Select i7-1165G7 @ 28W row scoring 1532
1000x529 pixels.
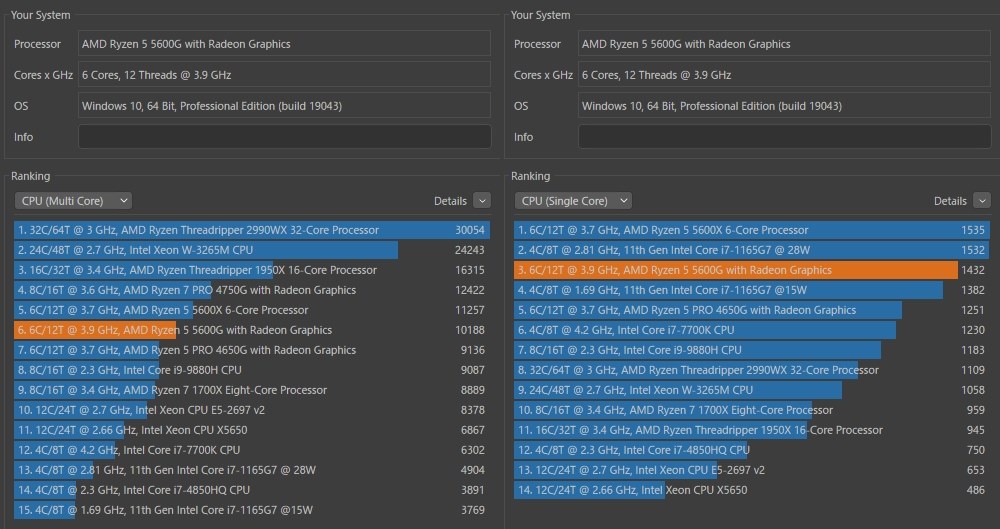click(752, 250)
